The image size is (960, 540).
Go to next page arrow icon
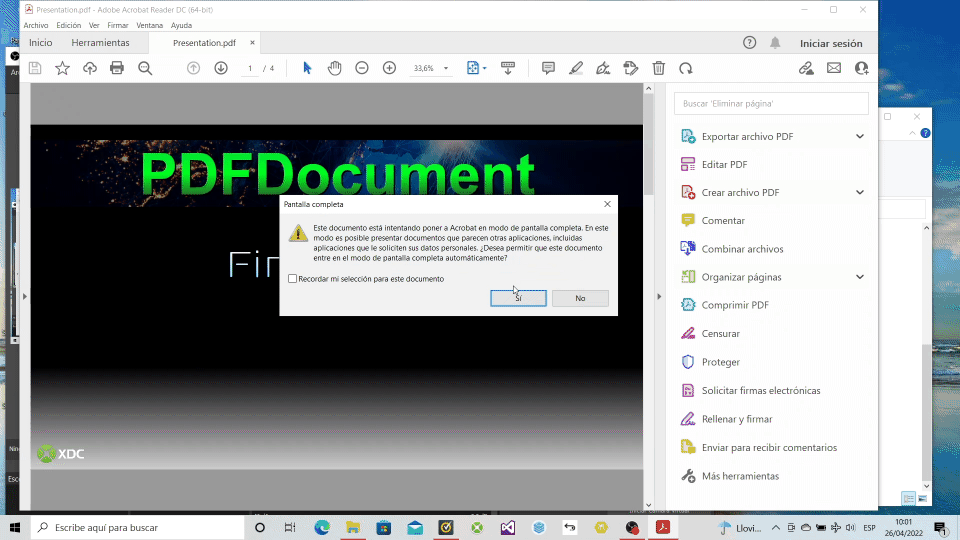tap(221, 68)
